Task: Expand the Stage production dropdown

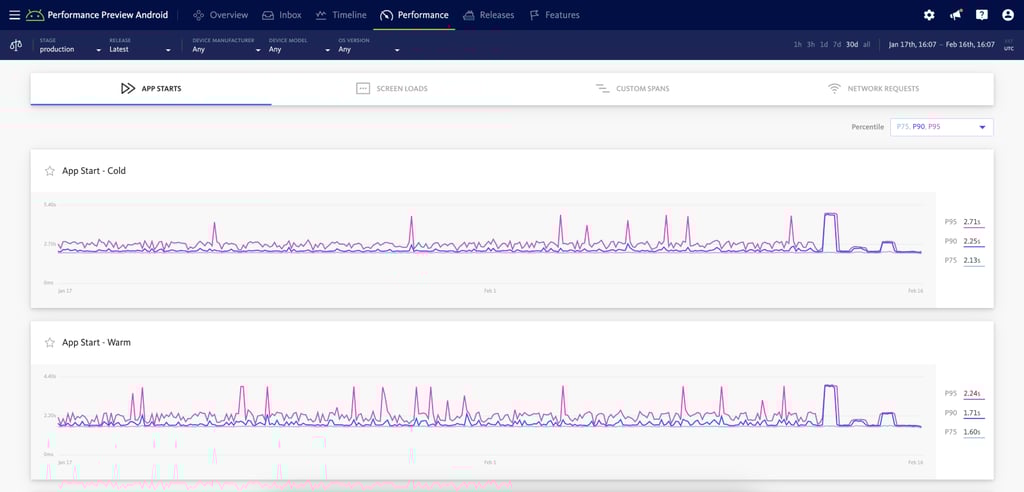Action: (70, 49)
